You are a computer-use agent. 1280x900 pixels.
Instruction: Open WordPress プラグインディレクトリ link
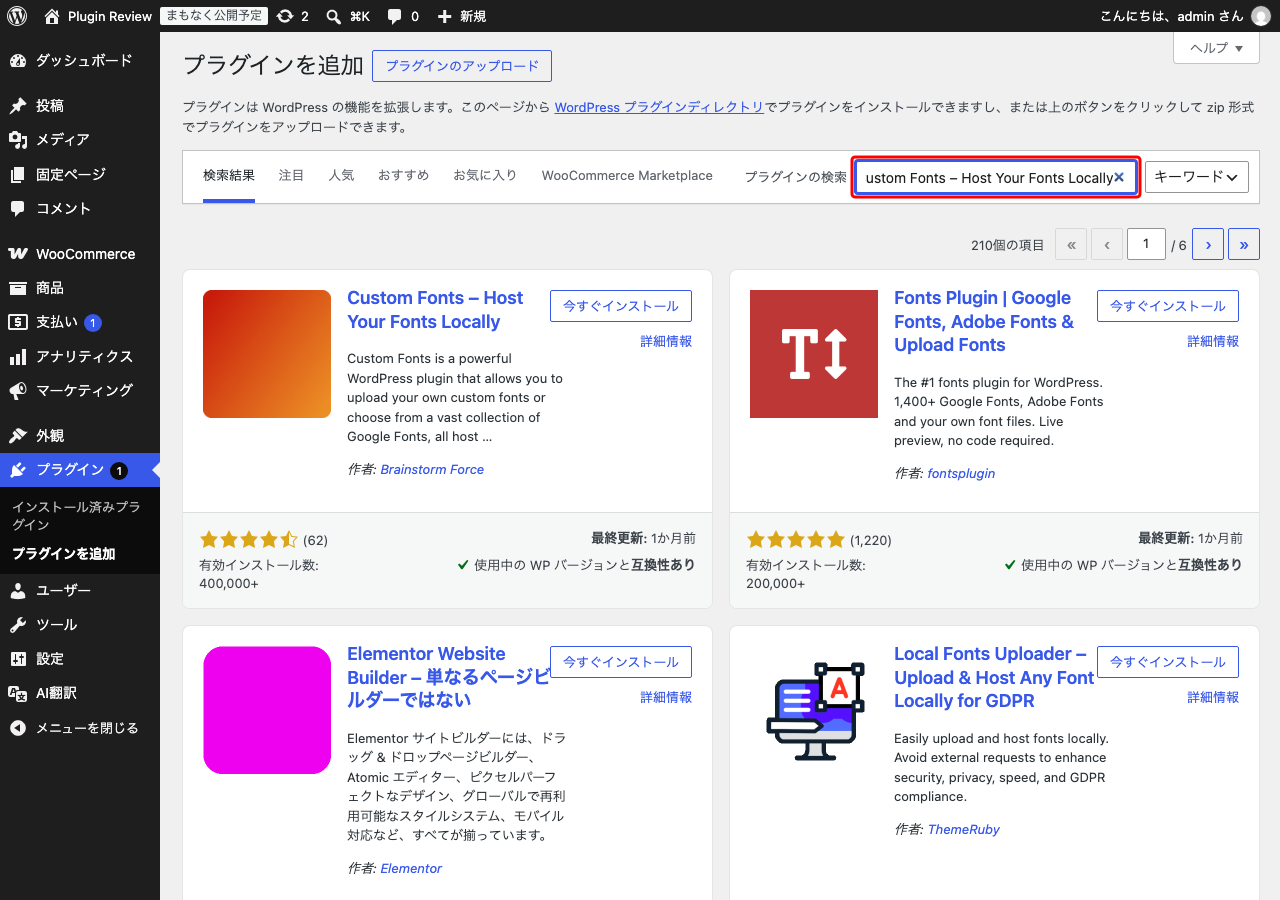tap(659, 107)
